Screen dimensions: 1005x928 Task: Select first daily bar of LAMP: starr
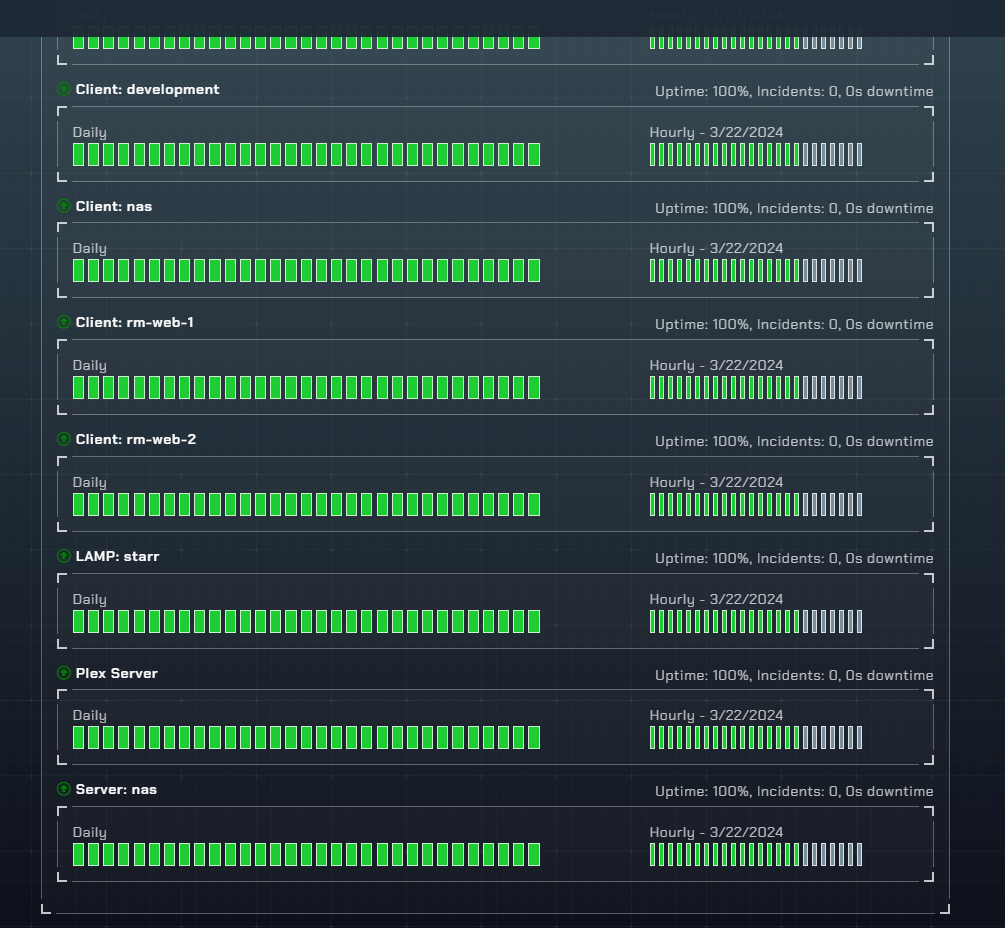79,621
